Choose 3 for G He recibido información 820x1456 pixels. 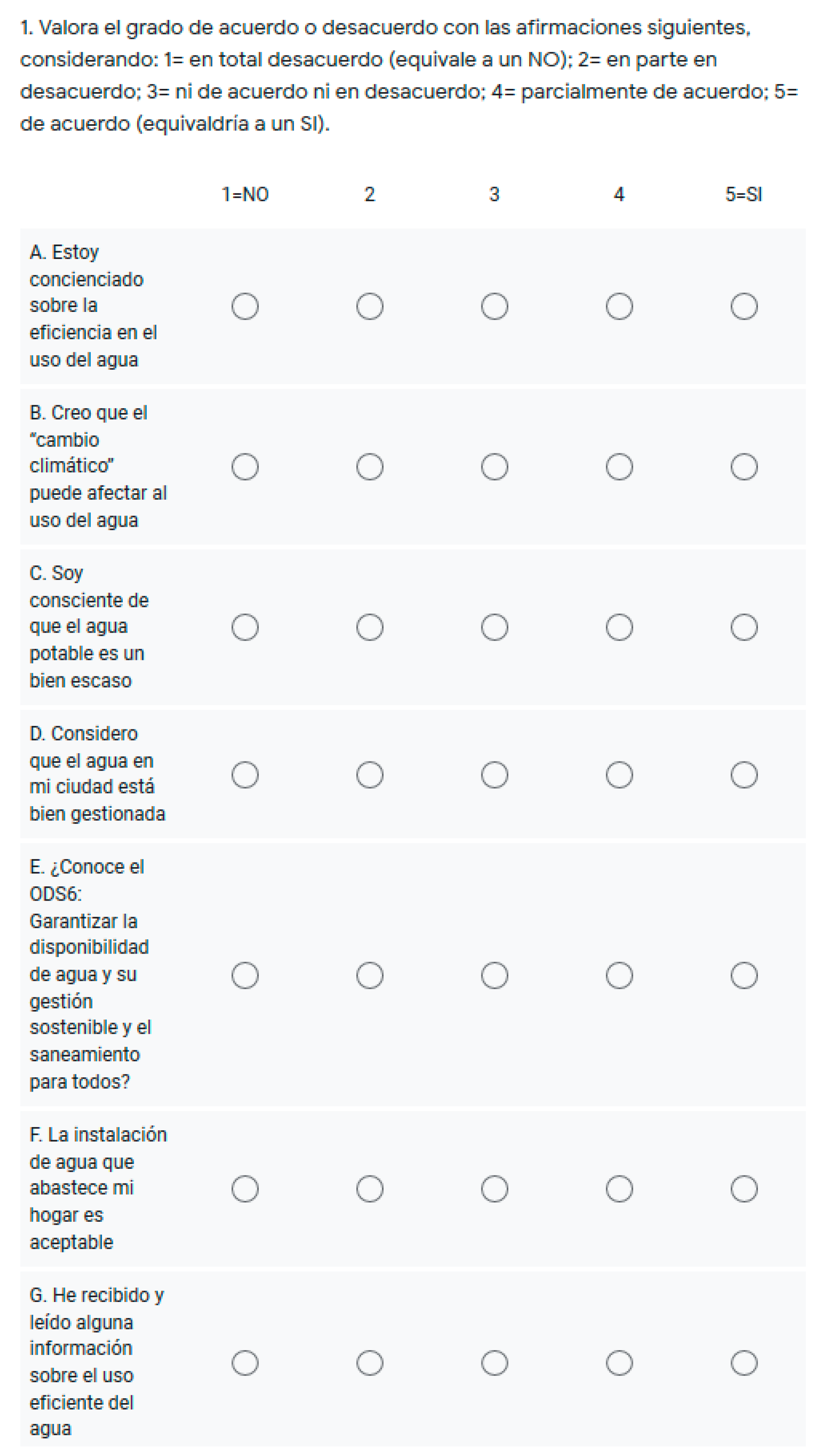pyautogui.click(x=494, y=1363)
